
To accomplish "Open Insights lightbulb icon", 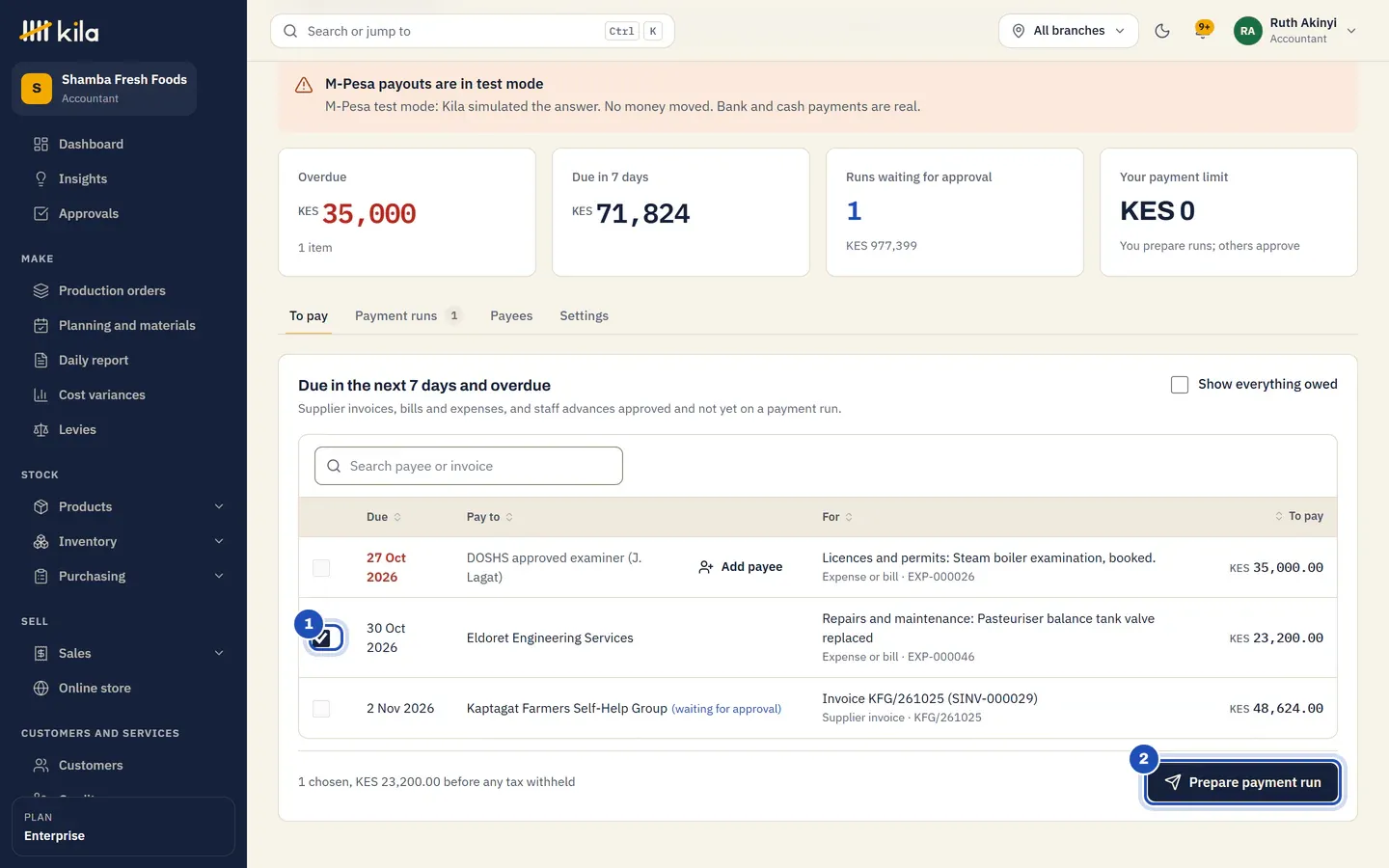I will [41, 179].
